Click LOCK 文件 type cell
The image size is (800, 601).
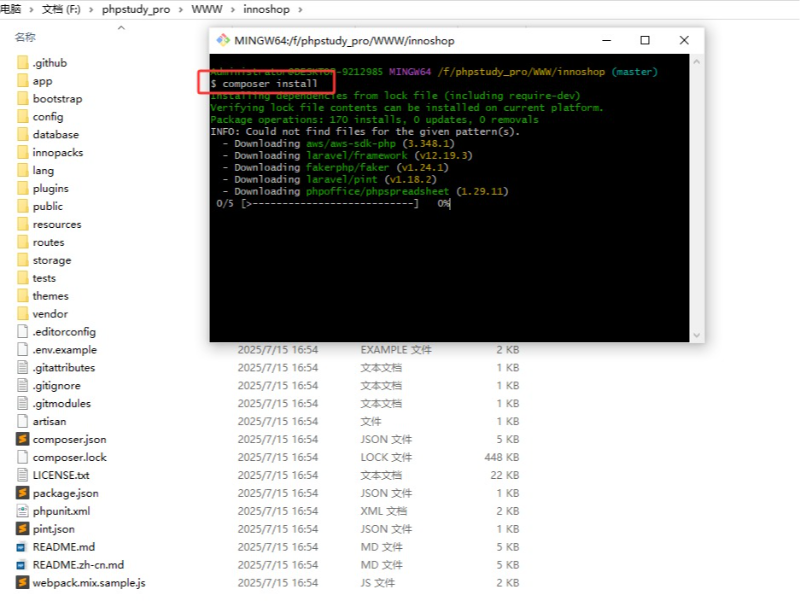pos(386,457)
